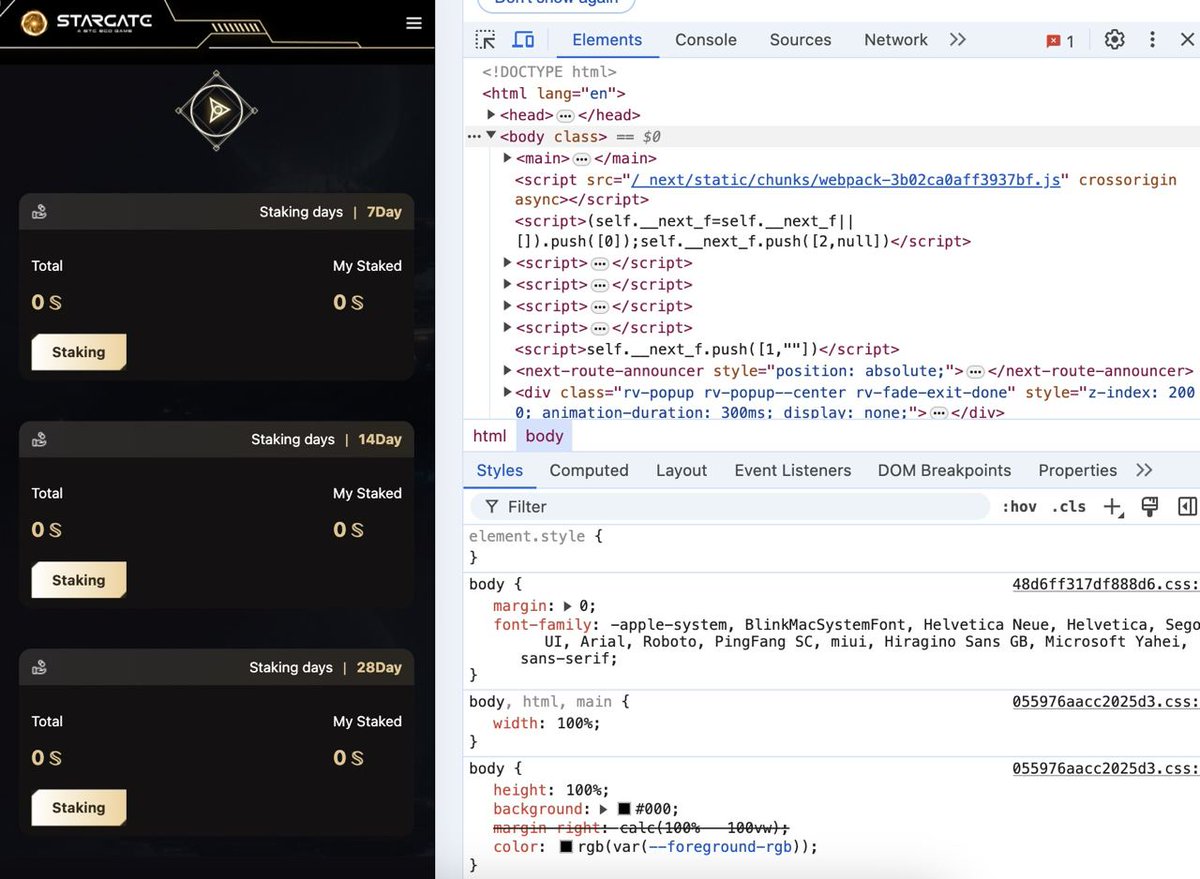Open the CSS link beside the body height rule

tap(1105, 768)
